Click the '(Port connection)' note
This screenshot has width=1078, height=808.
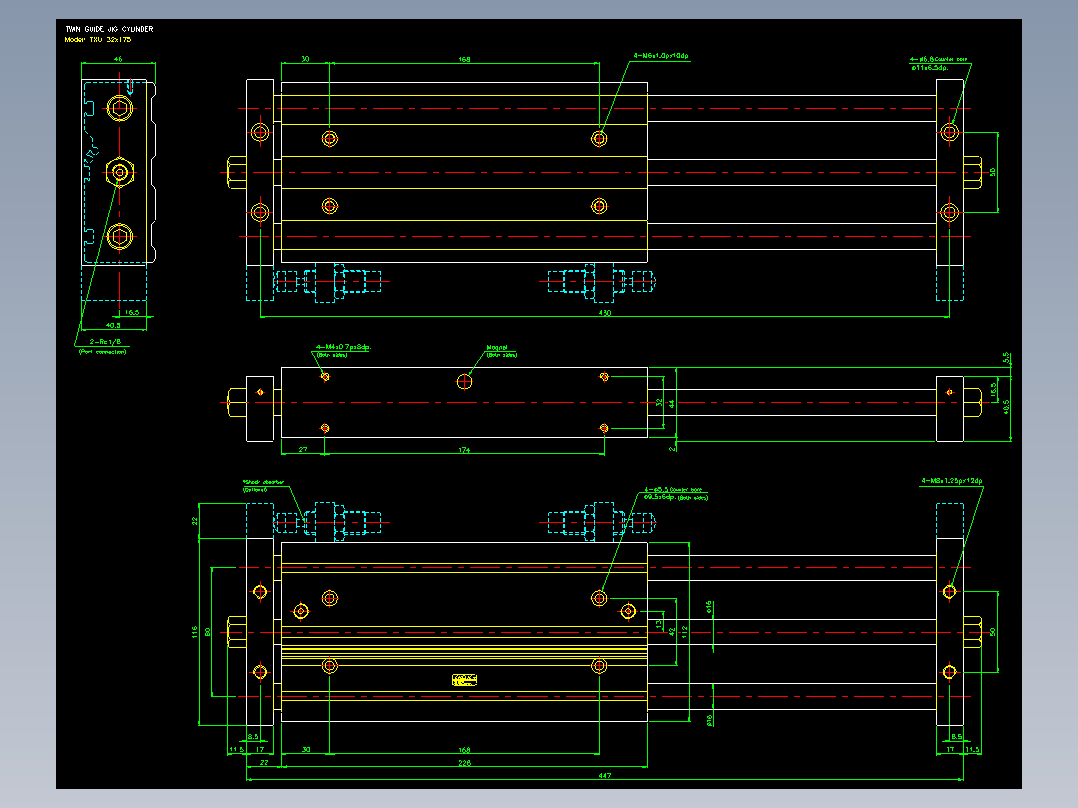pyautogui.click(x=102, y=352)
